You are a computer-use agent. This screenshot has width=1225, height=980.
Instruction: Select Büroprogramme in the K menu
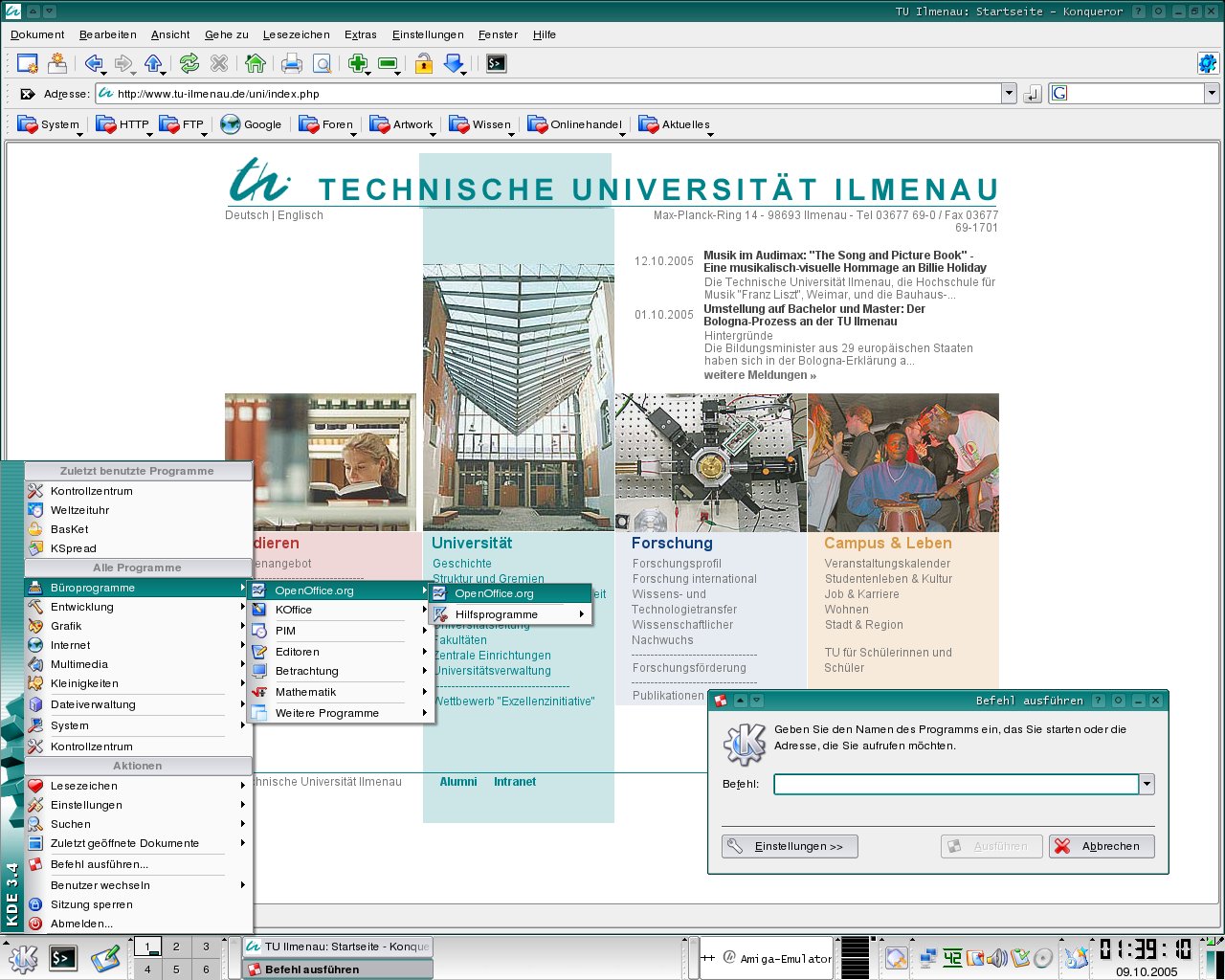click(x=136, y=588)
